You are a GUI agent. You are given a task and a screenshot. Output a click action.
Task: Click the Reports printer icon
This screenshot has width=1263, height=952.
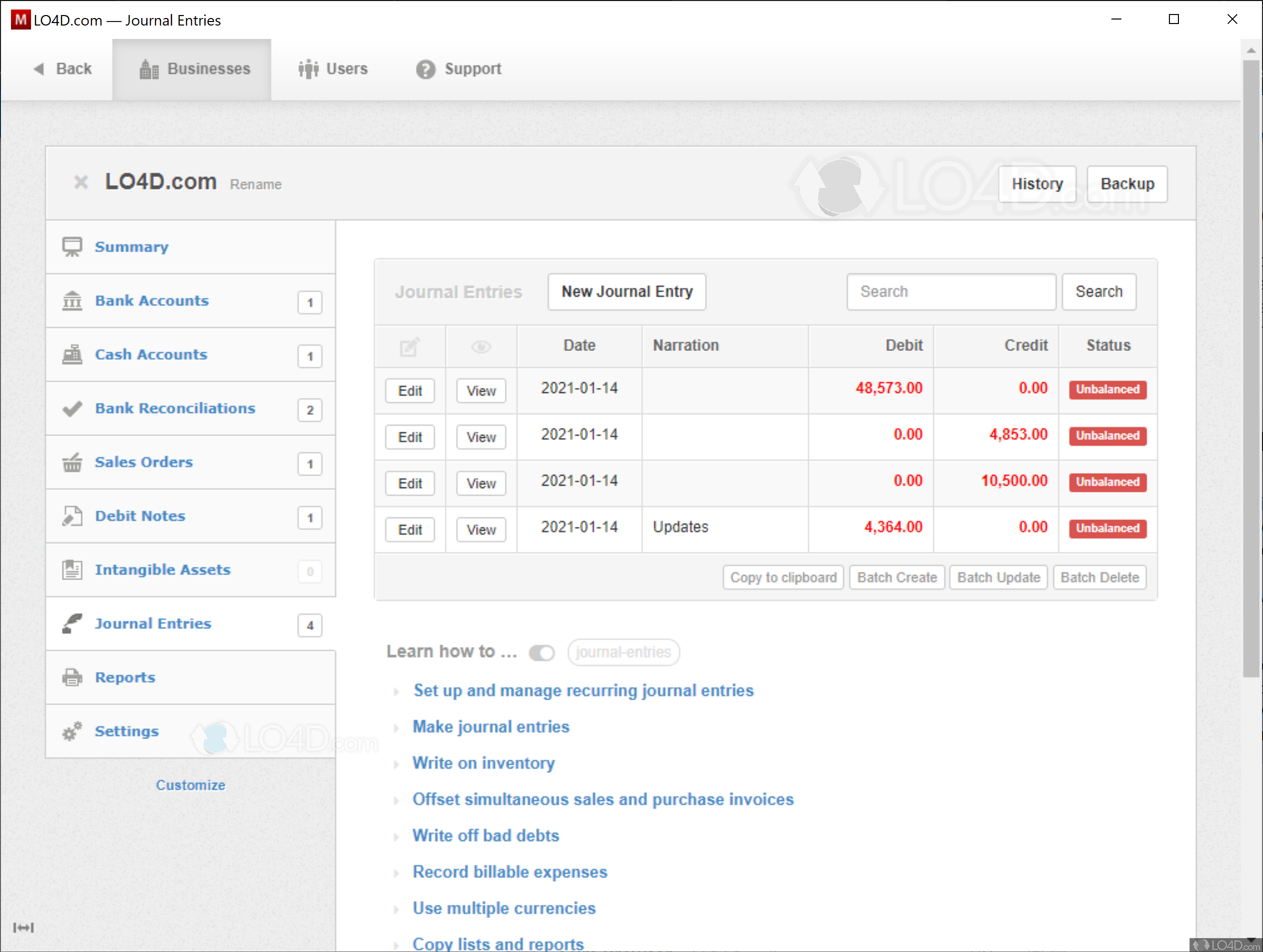point(72,677)
